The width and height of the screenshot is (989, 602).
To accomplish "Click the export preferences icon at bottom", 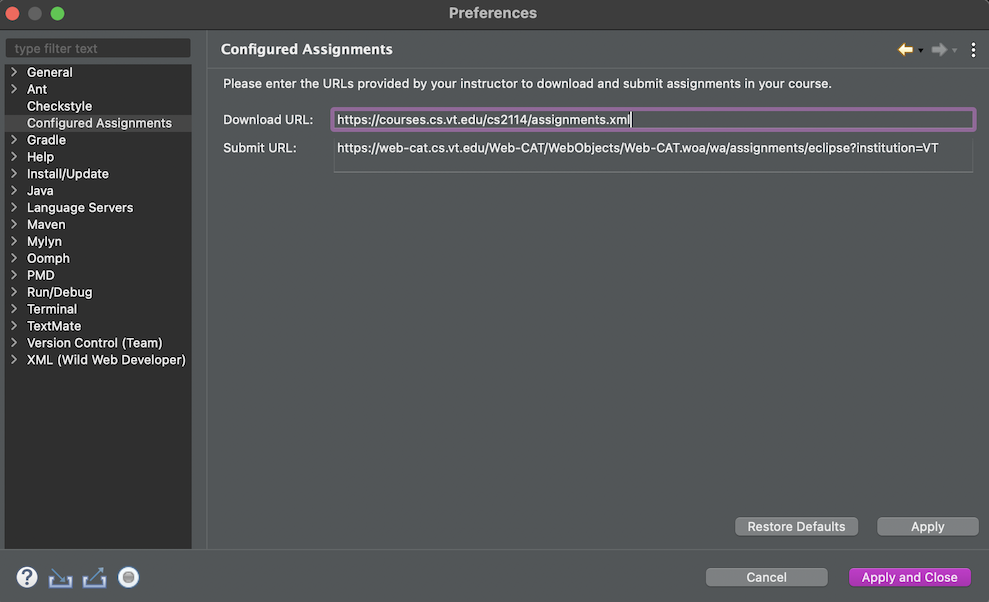I will pyautogui.click(x=93, y=576).
